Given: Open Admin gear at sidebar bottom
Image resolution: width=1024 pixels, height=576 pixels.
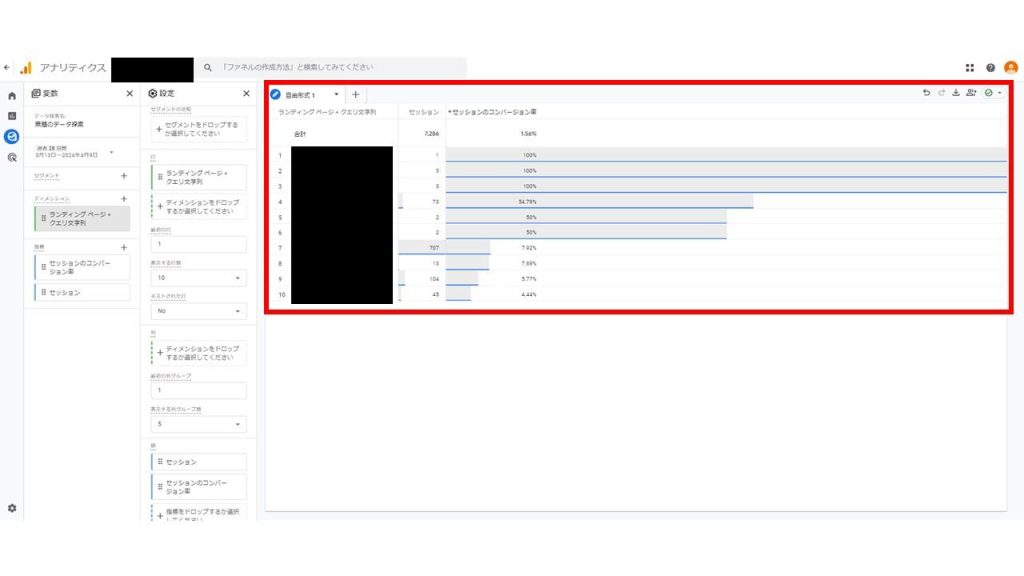Looking at the screenshot, I should click(12, 508).
